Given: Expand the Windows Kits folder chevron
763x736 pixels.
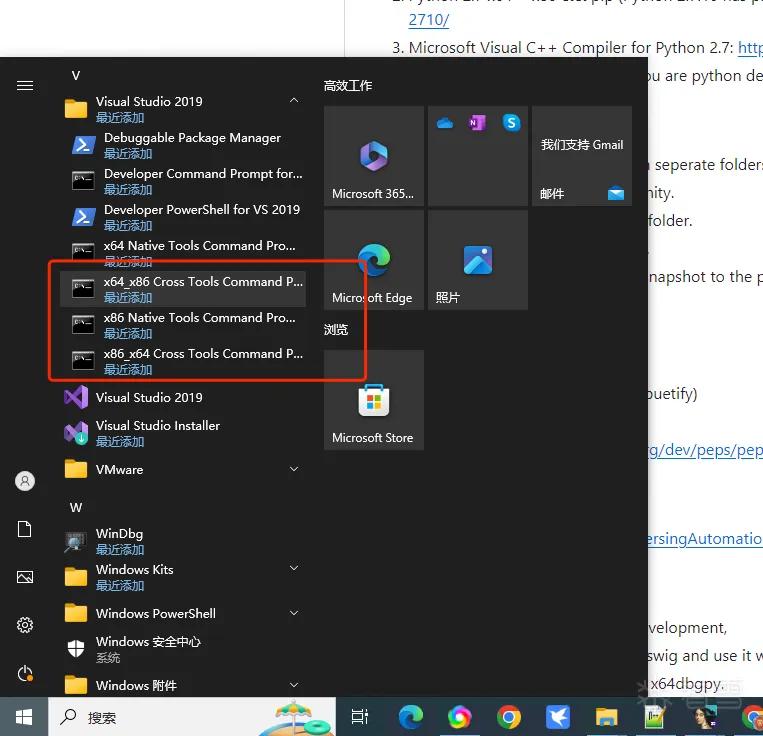Looking at the screenshot, I should 294,568.
